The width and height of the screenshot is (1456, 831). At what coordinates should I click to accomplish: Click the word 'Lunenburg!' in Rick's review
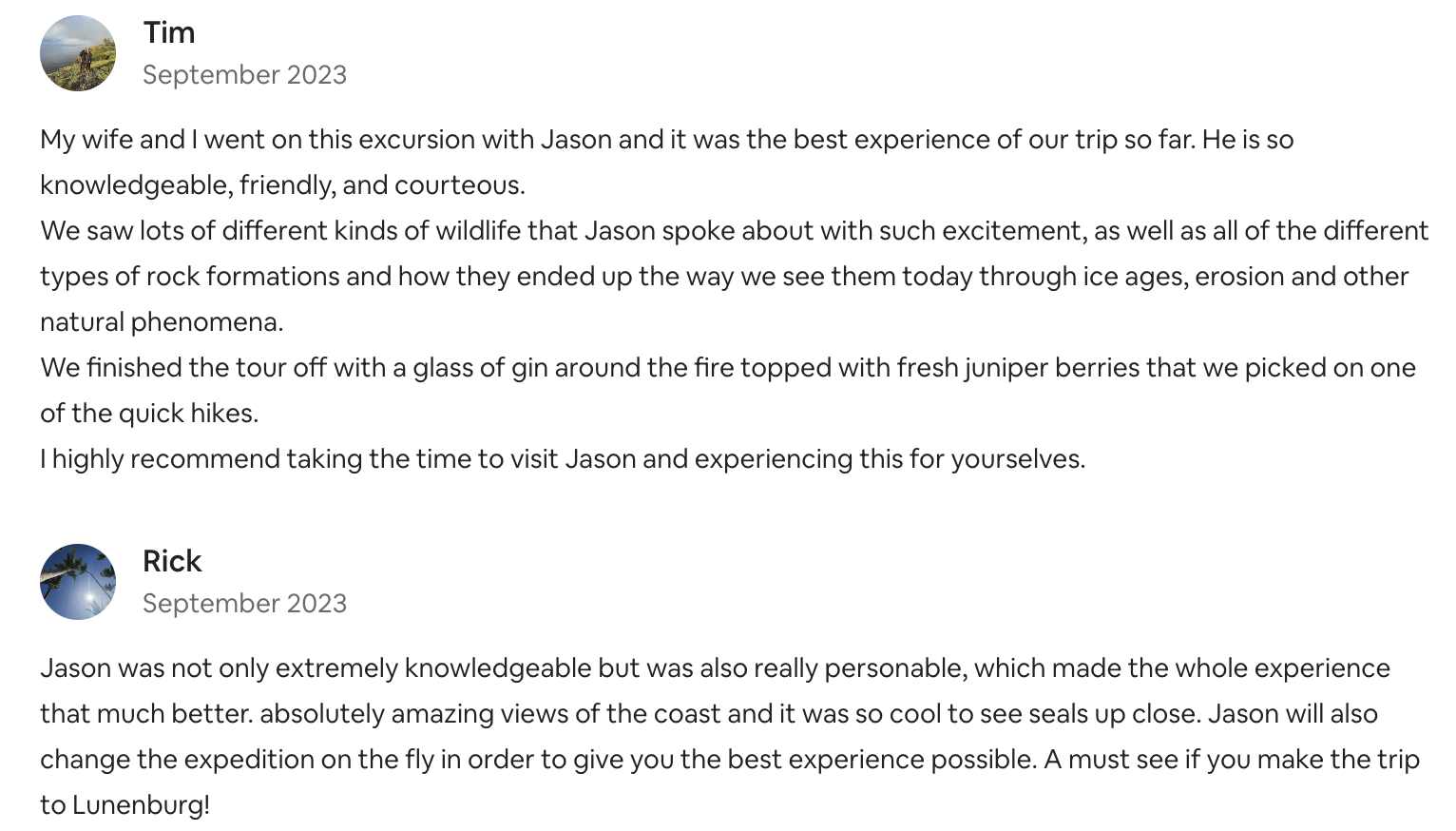[141, 805]
